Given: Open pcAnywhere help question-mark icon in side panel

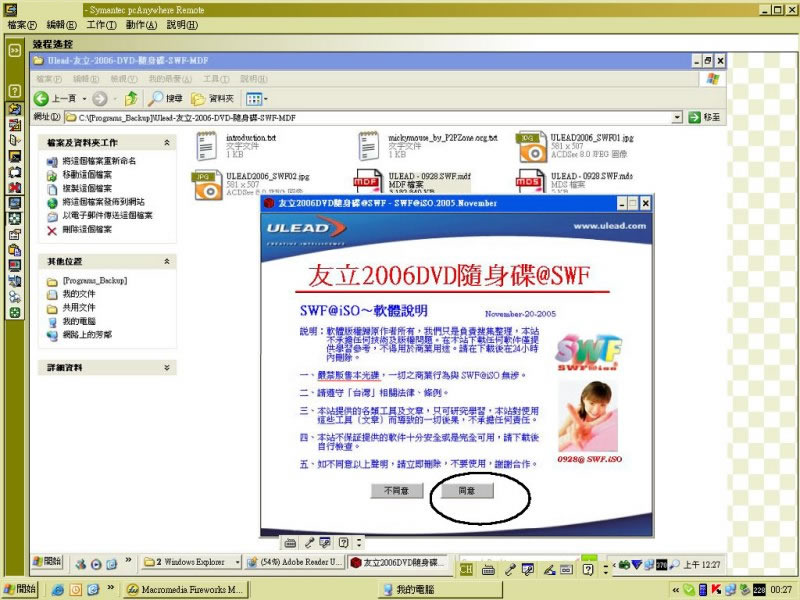Looking at the screenshot, I should click(14, 91).
